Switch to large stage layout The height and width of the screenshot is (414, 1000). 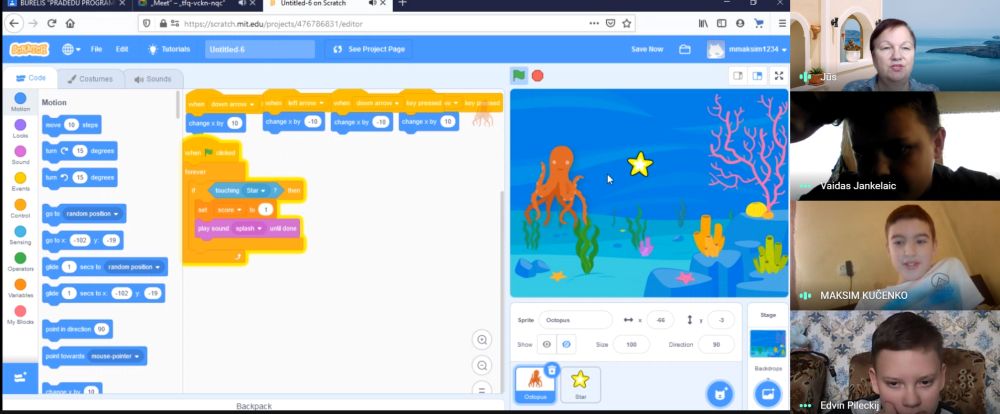click(x=757, y=76)
